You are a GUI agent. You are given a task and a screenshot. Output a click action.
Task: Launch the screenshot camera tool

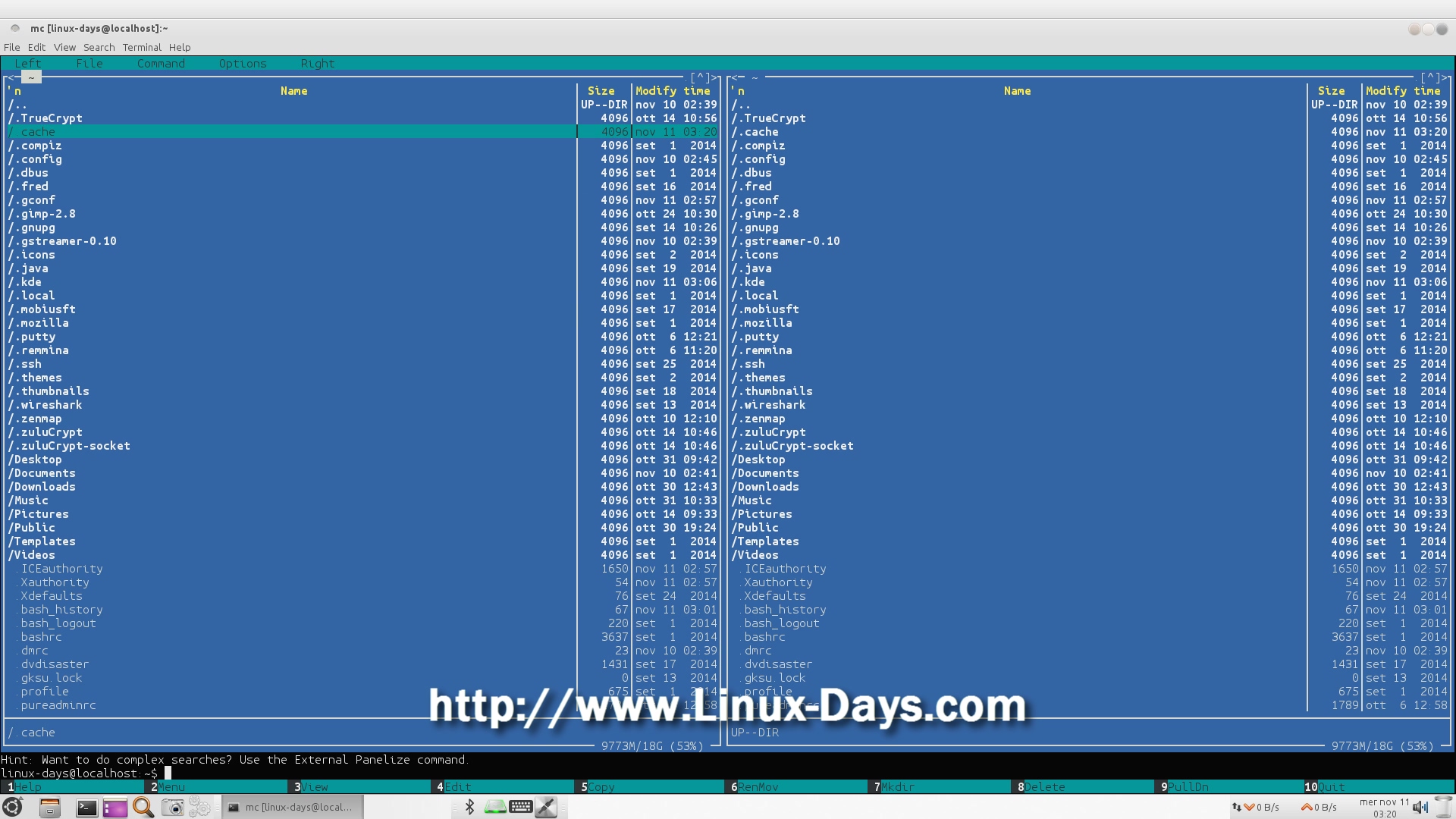(173, 808)
